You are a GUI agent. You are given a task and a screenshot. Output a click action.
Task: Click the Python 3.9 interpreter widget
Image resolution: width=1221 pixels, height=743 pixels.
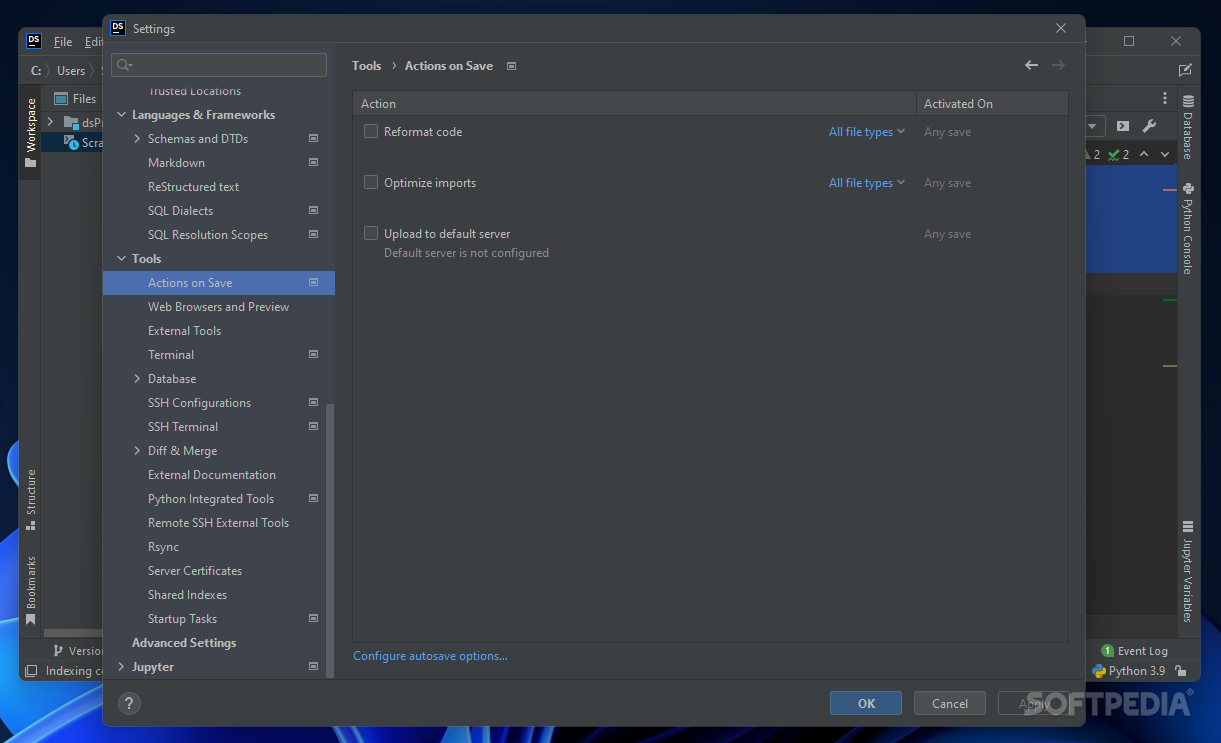(1129, 671)
